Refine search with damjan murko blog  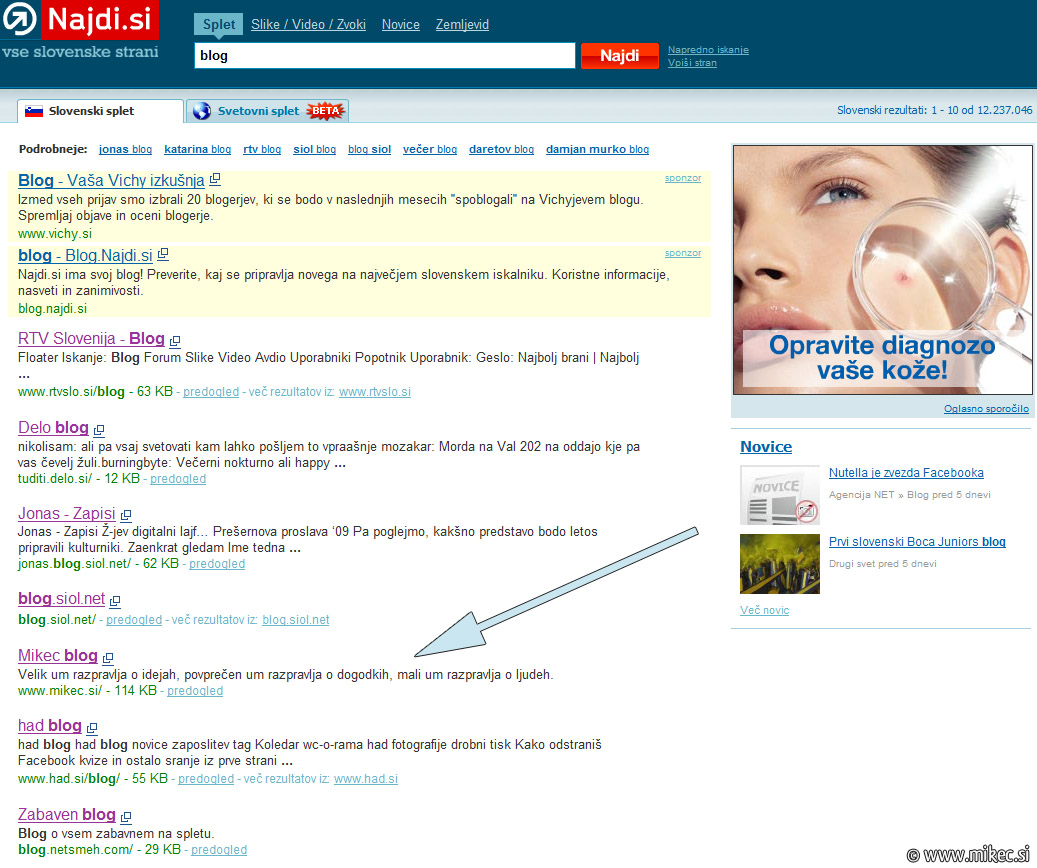click(597, 150)
